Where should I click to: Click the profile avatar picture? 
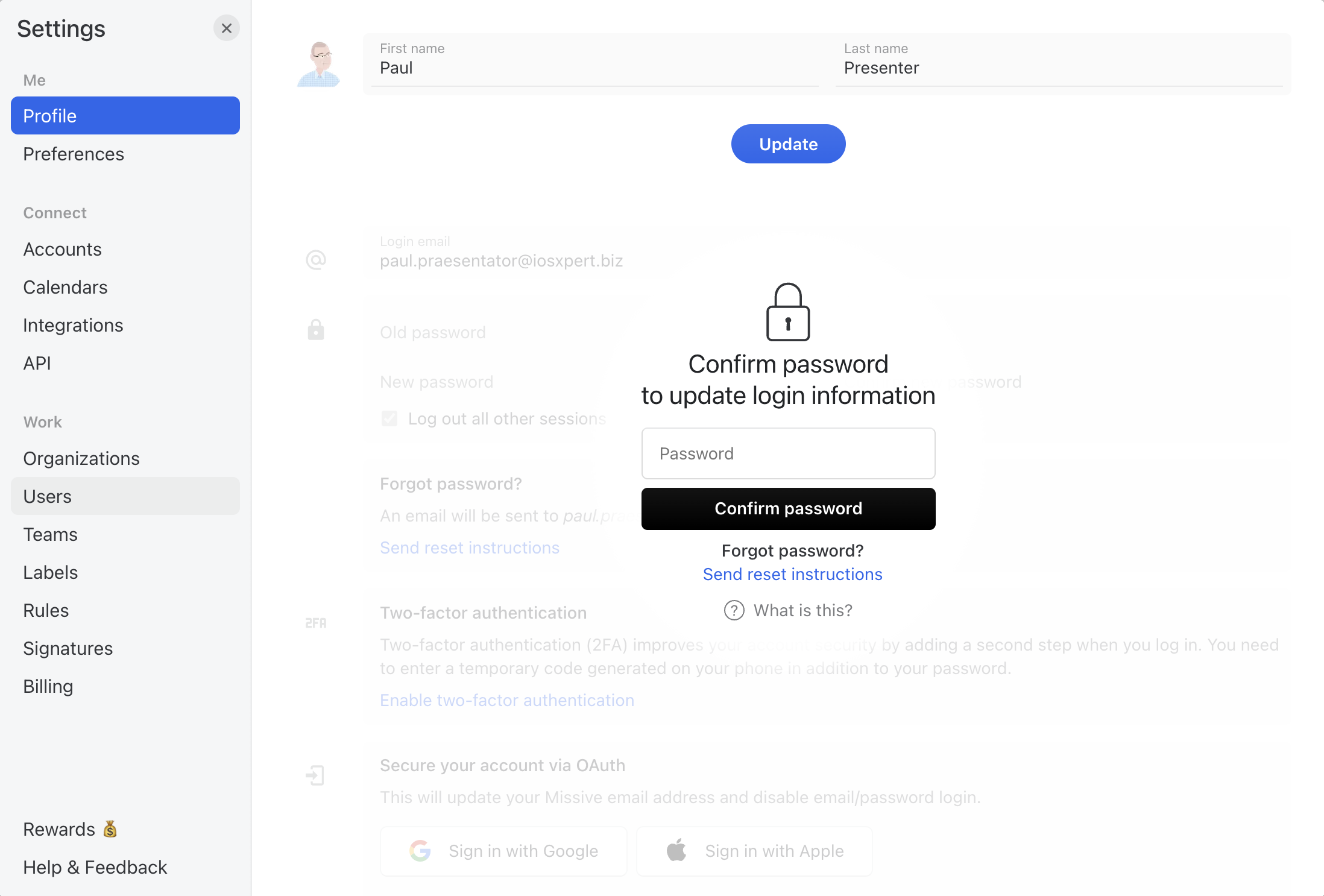coord(319,64)
